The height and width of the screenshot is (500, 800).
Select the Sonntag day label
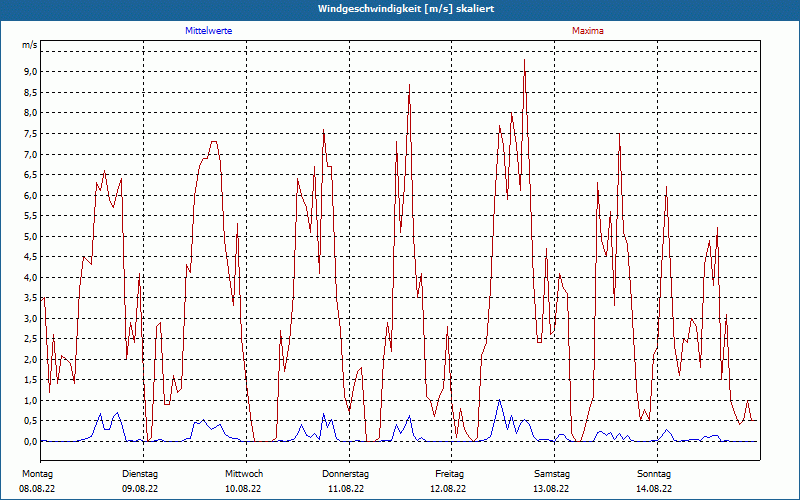(x=654, y=474)
